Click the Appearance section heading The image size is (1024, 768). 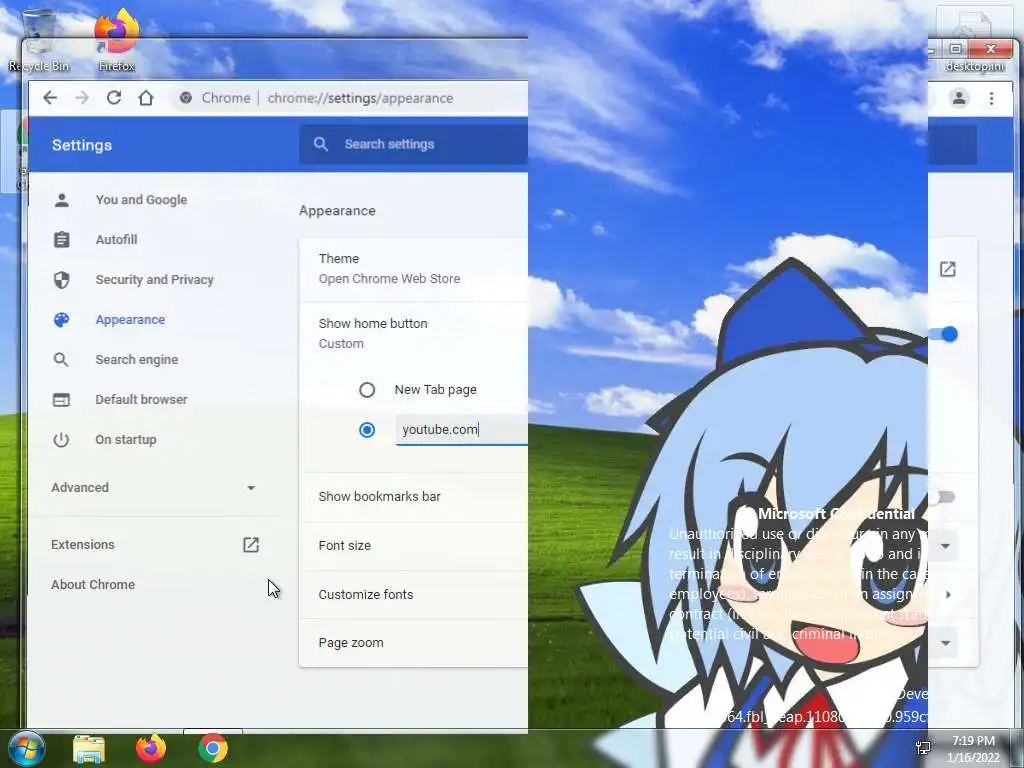point(337,211)
